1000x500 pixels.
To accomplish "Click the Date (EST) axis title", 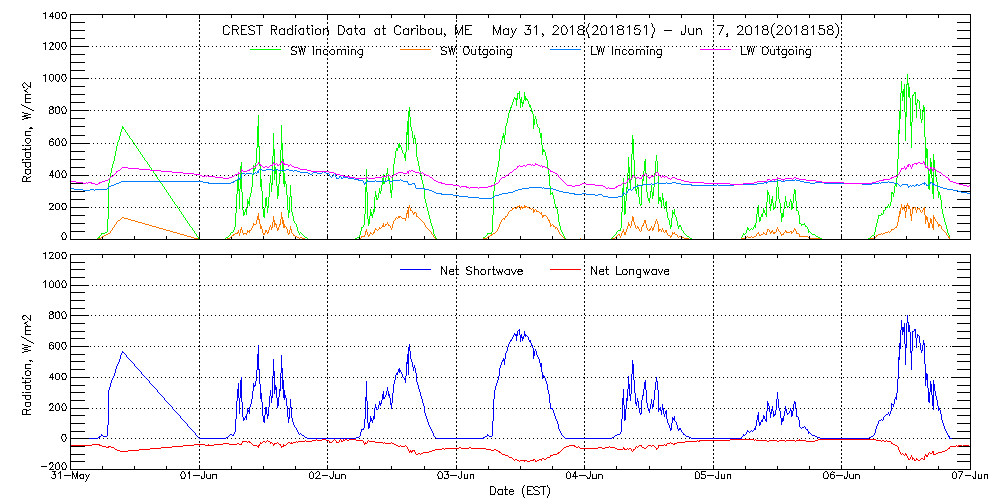I will (x=521, y=491).
